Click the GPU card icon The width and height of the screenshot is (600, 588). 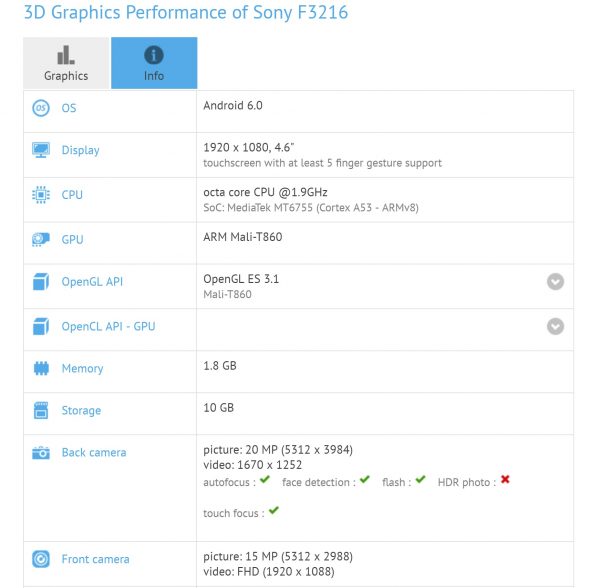(x=41, y=240)
